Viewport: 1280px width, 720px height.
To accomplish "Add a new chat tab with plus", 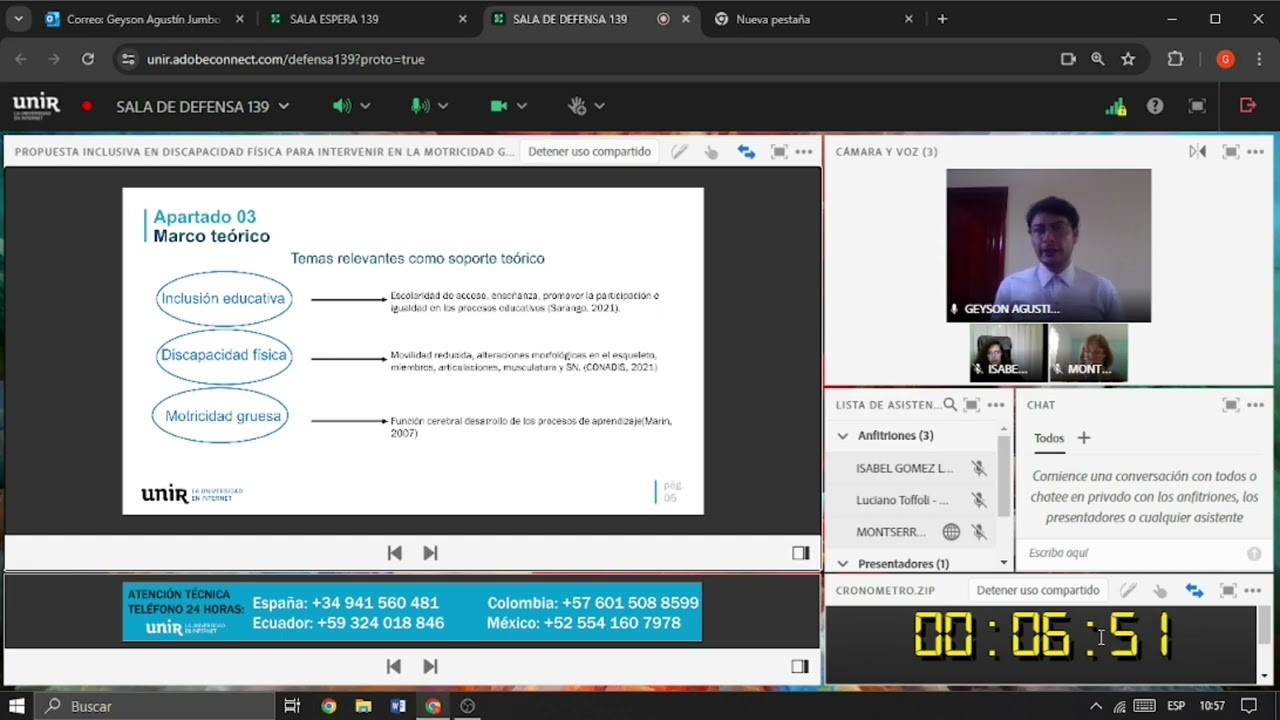I will 1083,438.
